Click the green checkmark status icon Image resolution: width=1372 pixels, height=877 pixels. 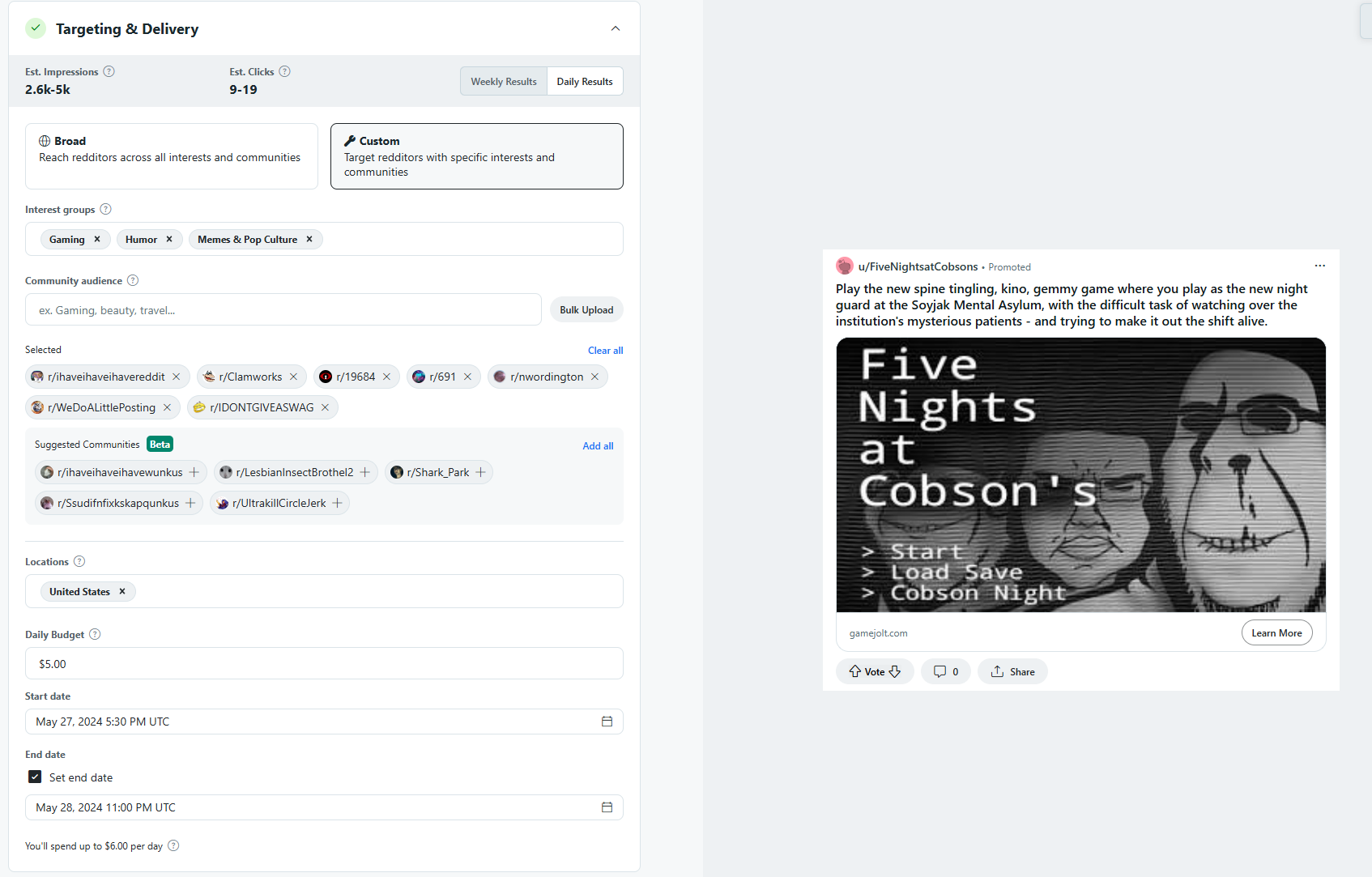[36, 28]
